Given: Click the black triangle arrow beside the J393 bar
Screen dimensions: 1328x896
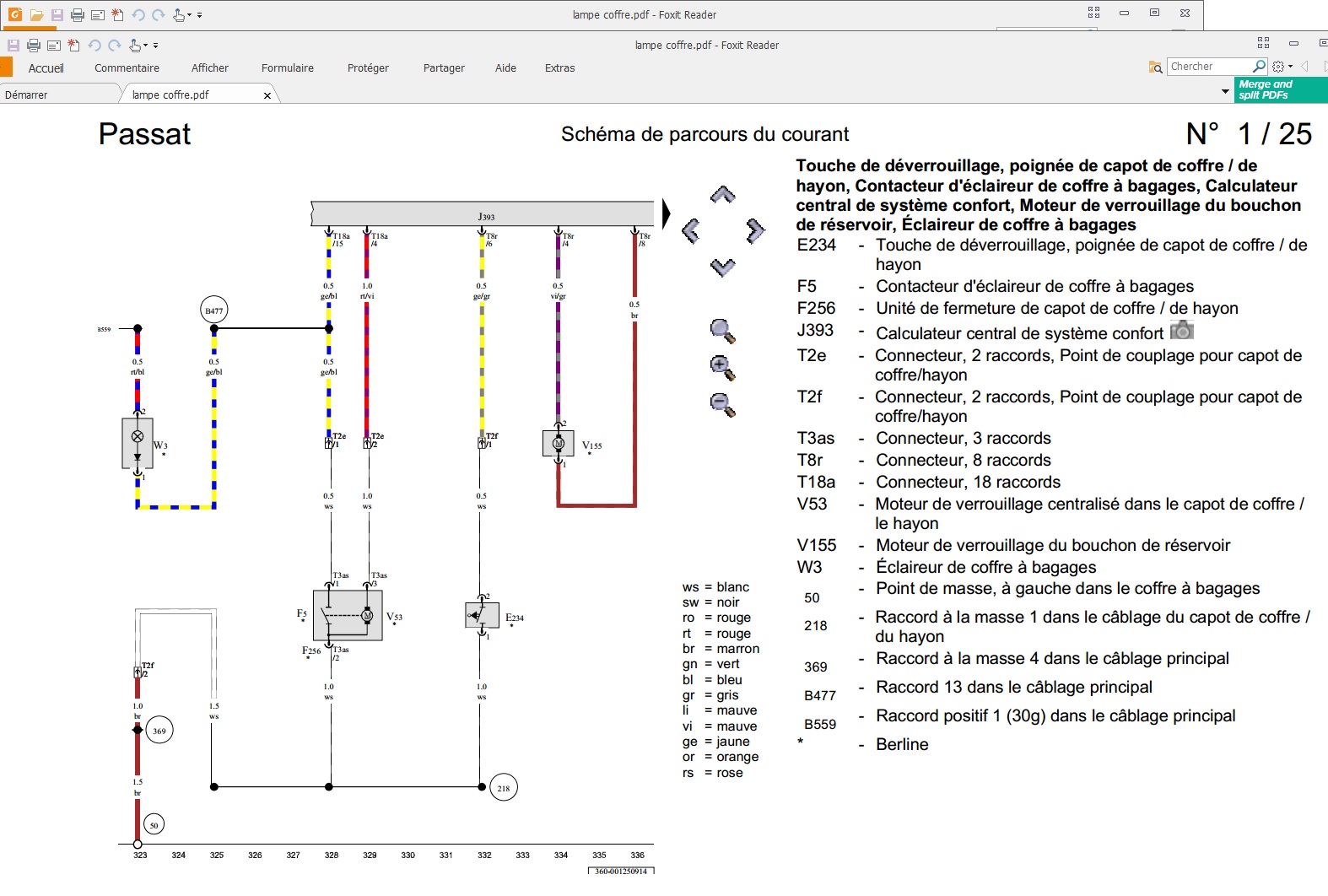Looking at the screenshot, I should tap(666, 213).
